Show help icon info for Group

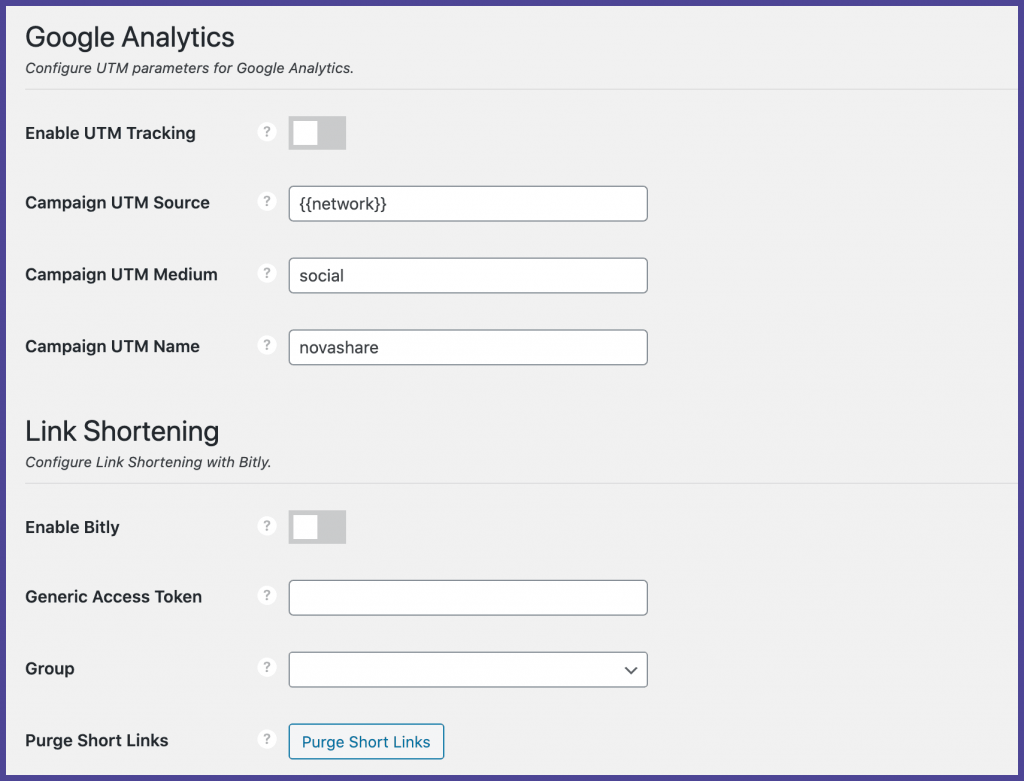(266, 667)
